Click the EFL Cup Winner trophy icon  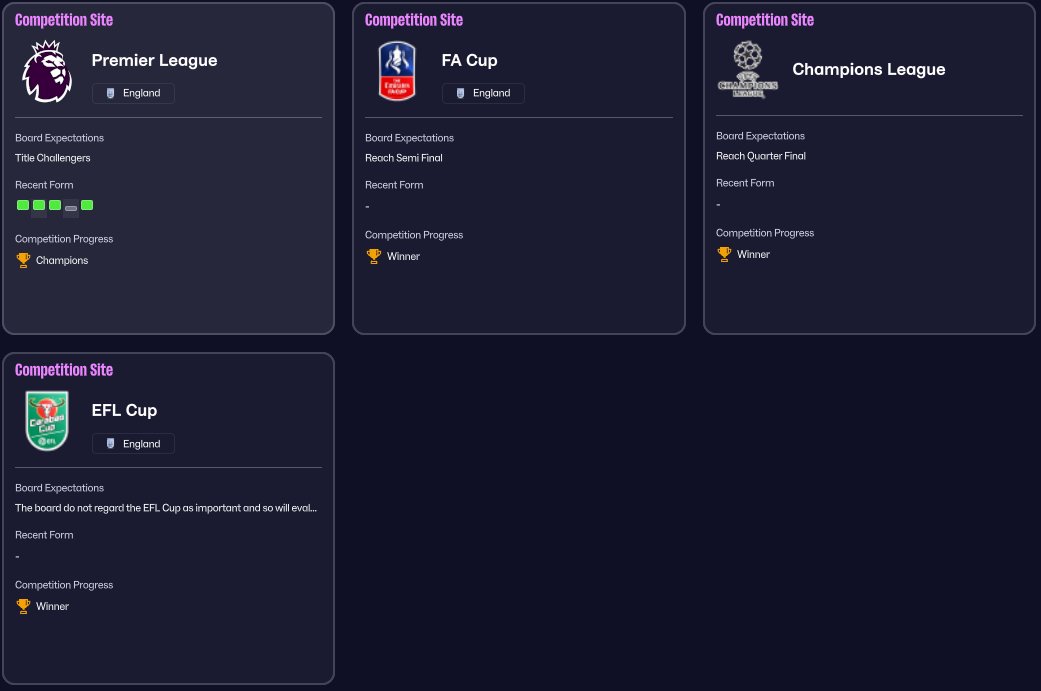[x=23, y=606]
